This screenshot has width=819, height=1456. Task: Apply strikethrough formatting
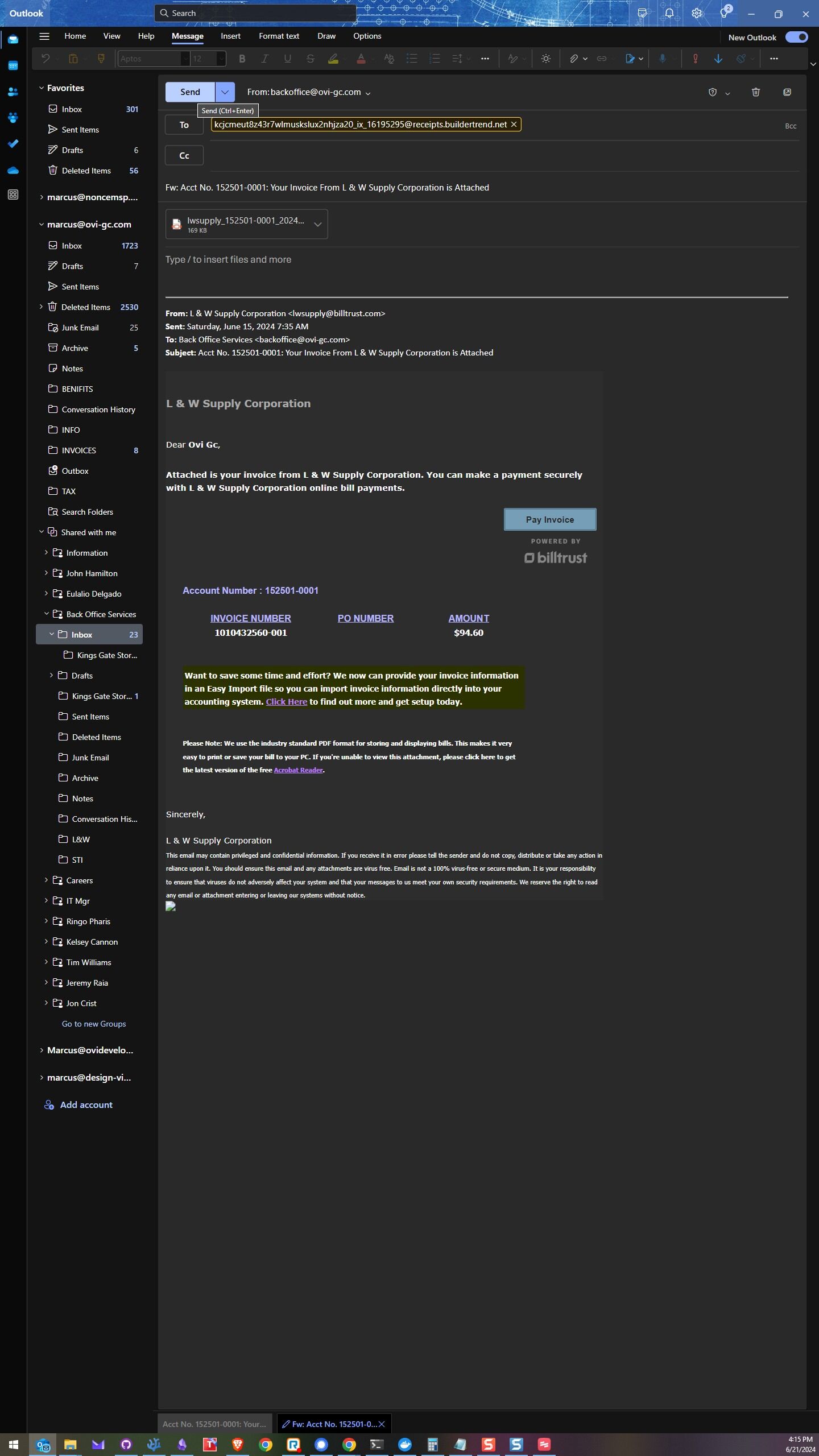[x=310, y=59]
